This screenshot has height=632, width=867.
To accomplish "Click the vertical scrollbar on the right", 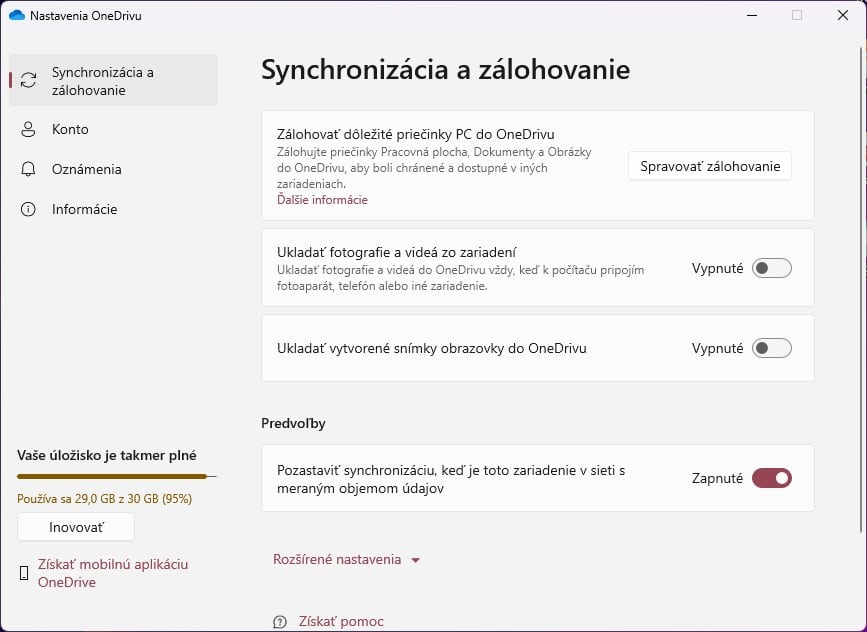I will click(x=861, y=290).
